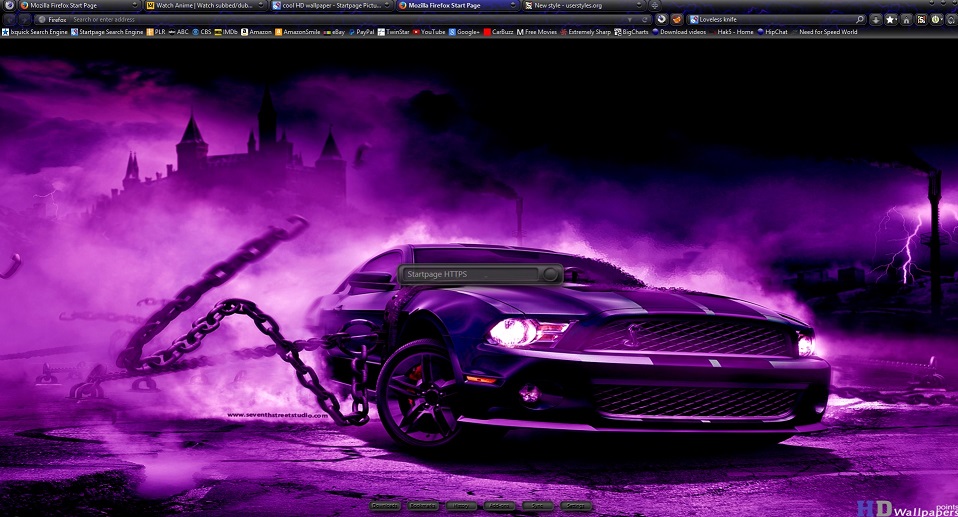Open the Stylish S toolbar icon
Screen dimensions: 958x517
tap(921, 20)
